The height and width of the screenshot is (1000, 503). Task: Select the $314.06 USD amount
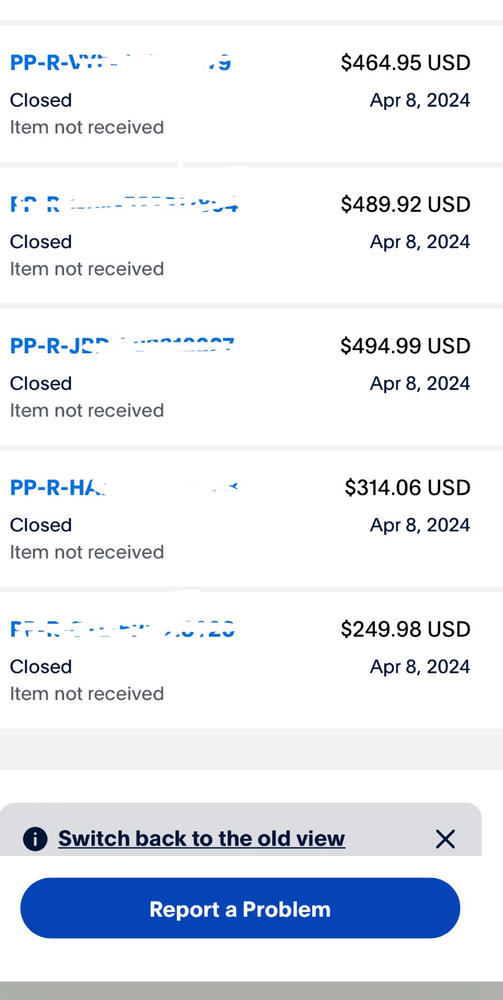(x=407, y=487)
